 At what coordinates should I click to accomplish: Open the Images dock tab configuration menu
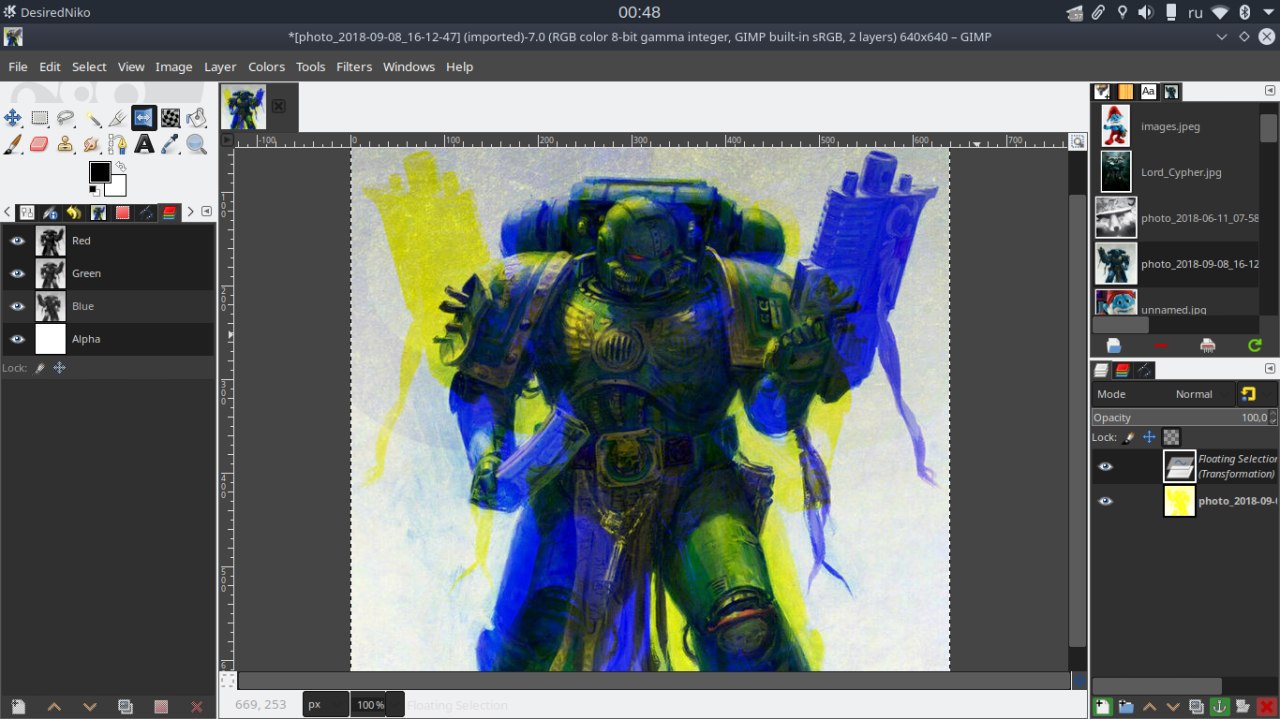pos(1271,91)
